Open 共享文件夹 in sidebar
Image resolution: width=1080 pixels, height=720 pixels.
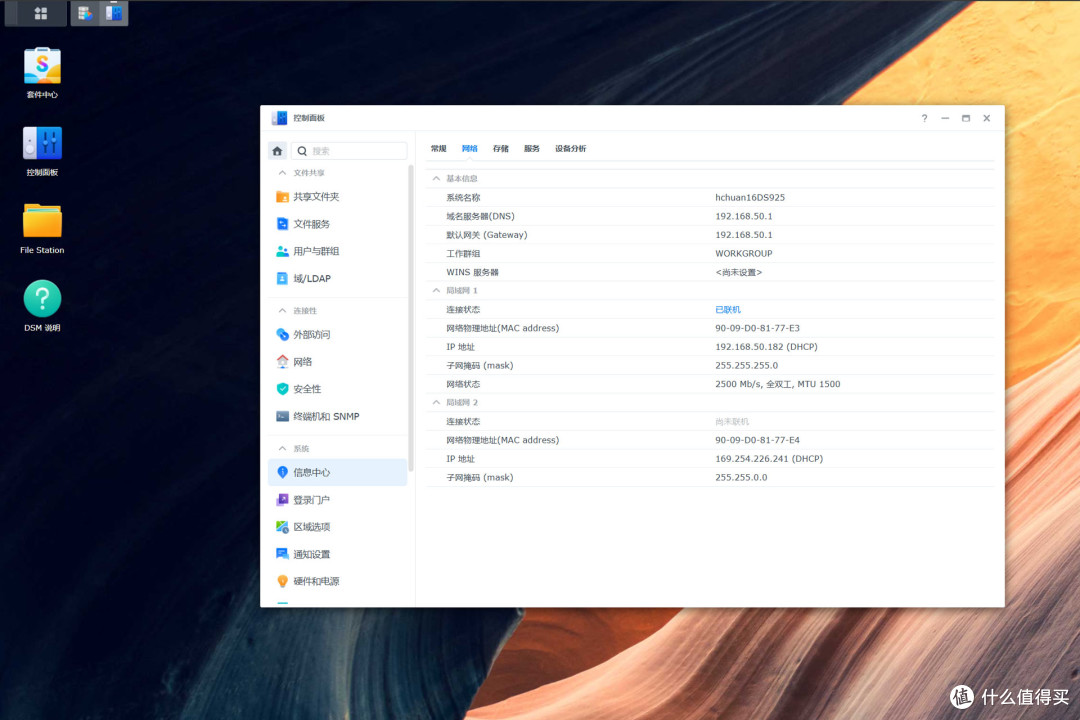click(338, 197)
